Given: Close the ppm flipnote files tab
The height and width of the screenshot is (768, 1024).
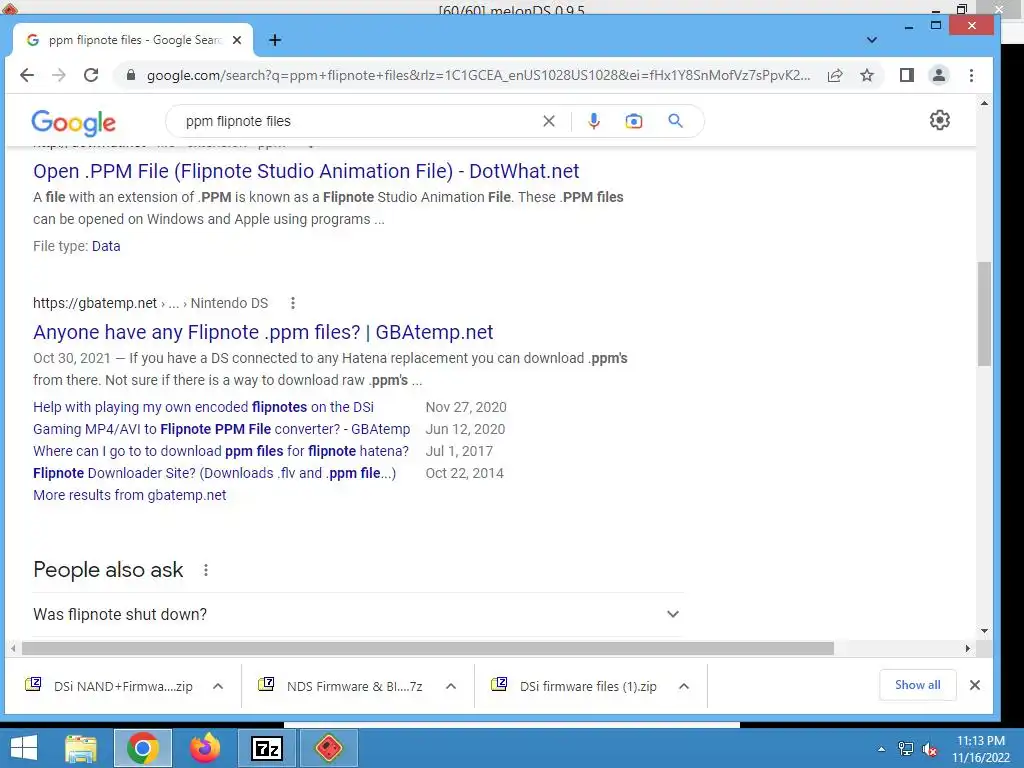Looking at the screenshot, I should tap(237, 40).
